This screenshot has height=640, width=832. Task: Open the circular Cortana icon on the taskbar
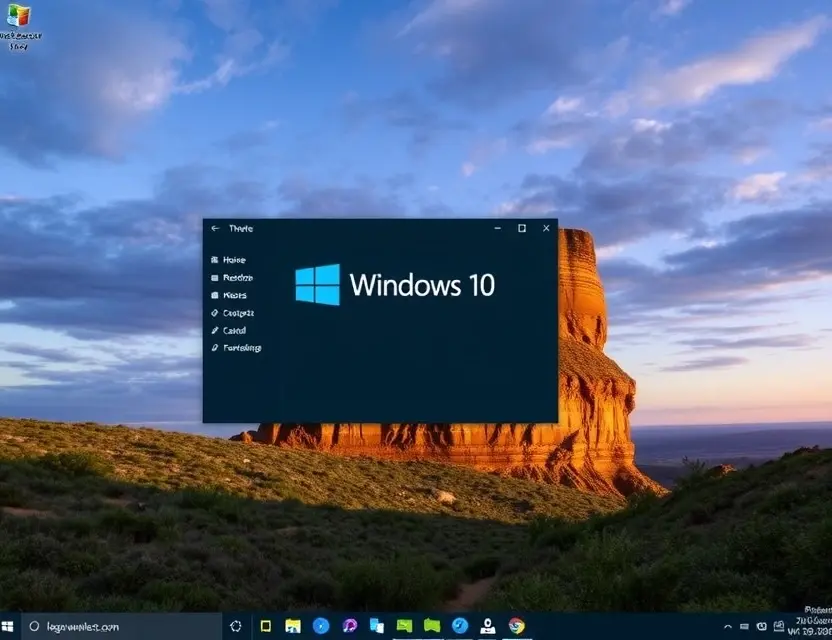pos(236,627)
